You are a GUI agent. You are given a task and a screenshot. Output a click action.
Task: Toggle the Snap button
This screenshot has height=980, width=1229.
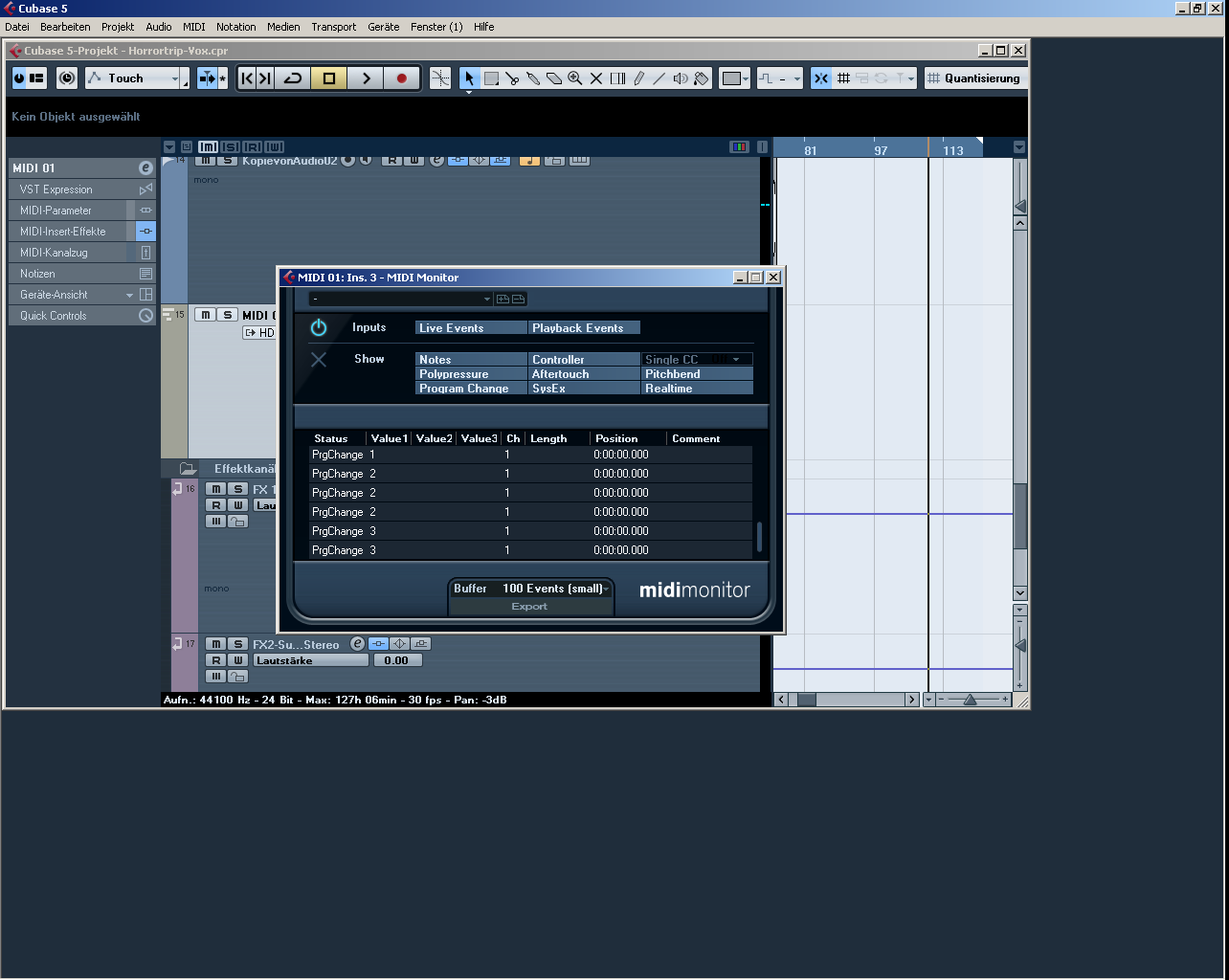[821, 78]
